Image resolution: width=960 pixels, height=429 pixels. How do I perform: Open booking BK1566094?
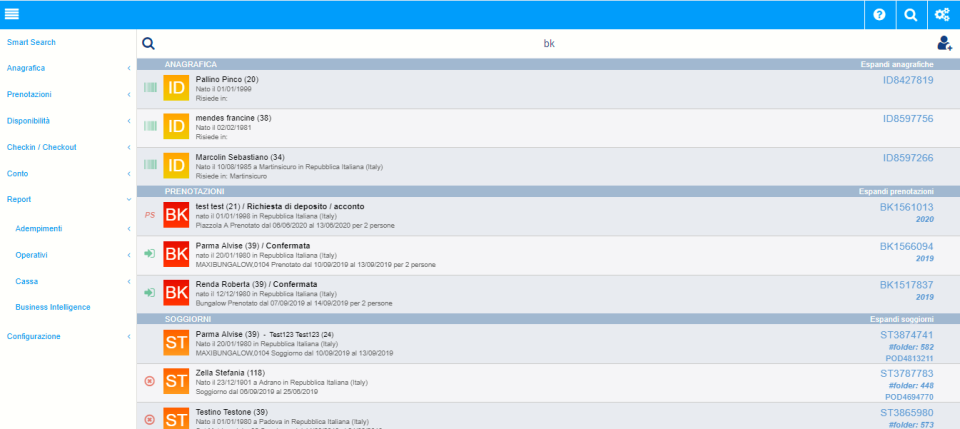(907, 247)
